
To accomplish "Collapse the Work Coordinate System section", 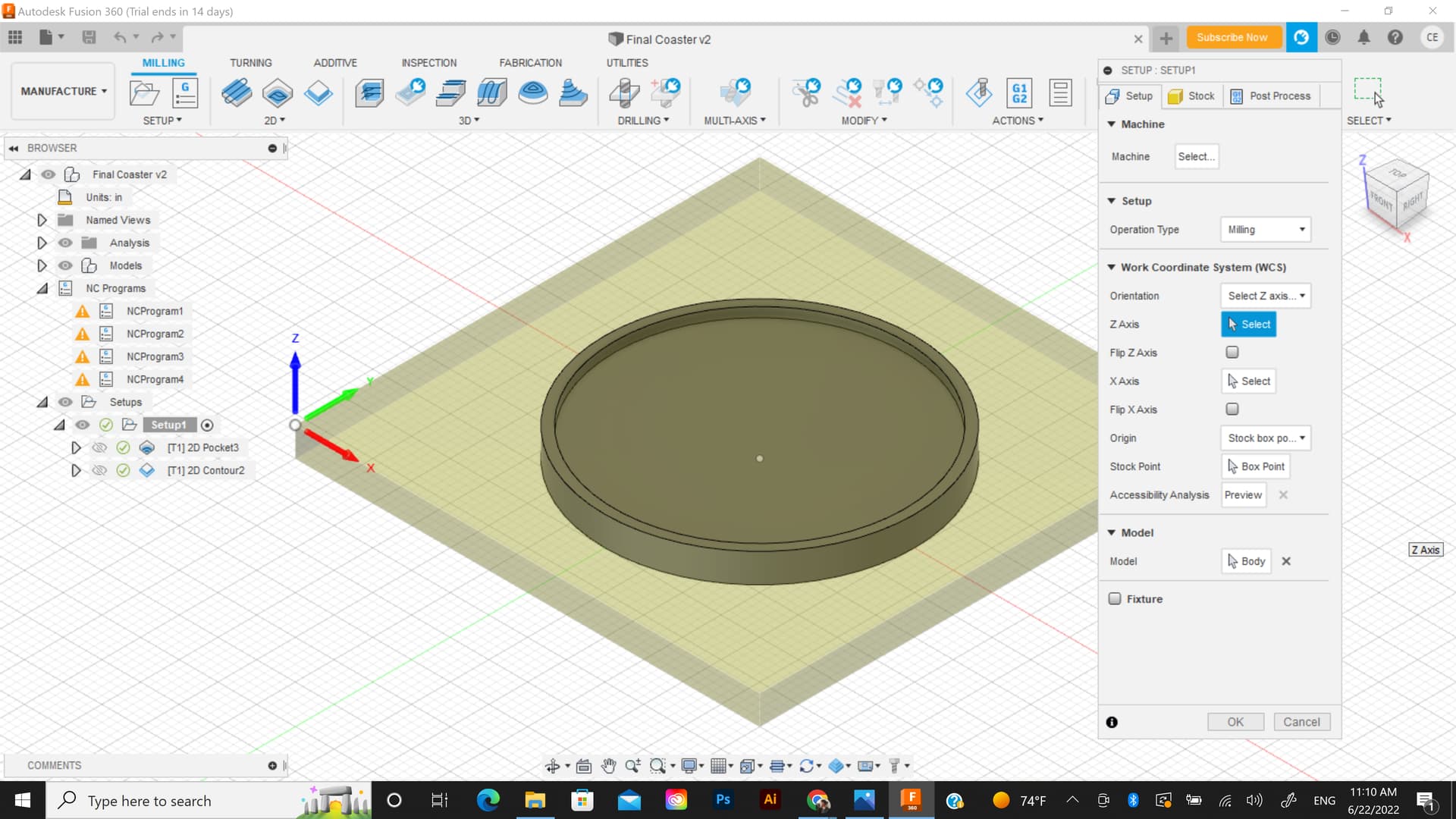I will [1111, 267].
